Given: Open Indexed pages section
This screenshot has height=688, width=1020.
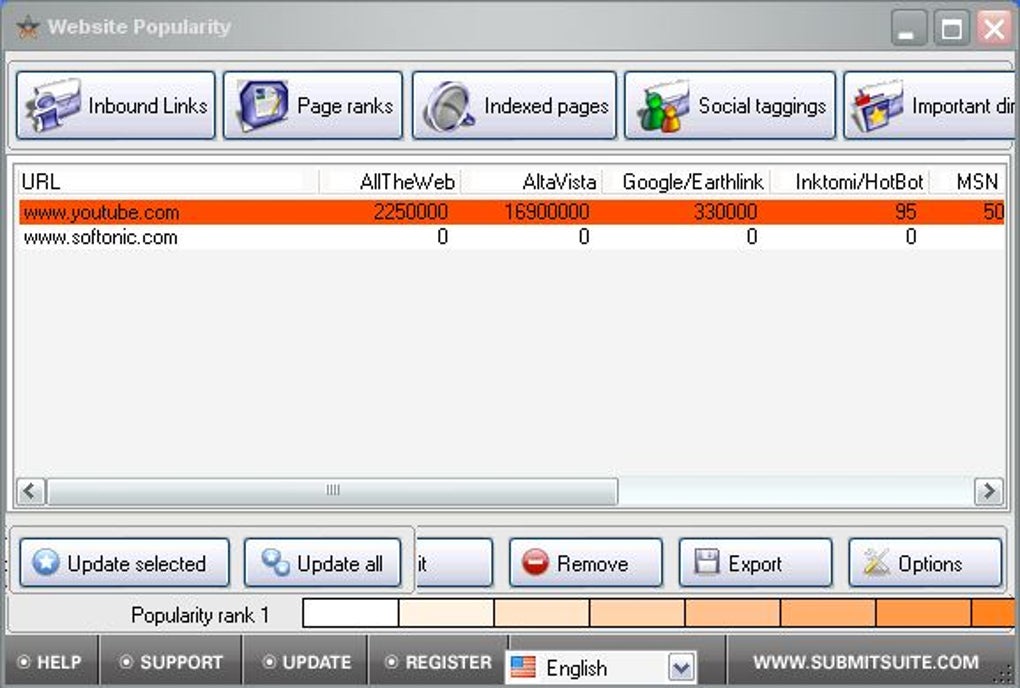Looking at the screenshot, I should (x=514, y=105).
